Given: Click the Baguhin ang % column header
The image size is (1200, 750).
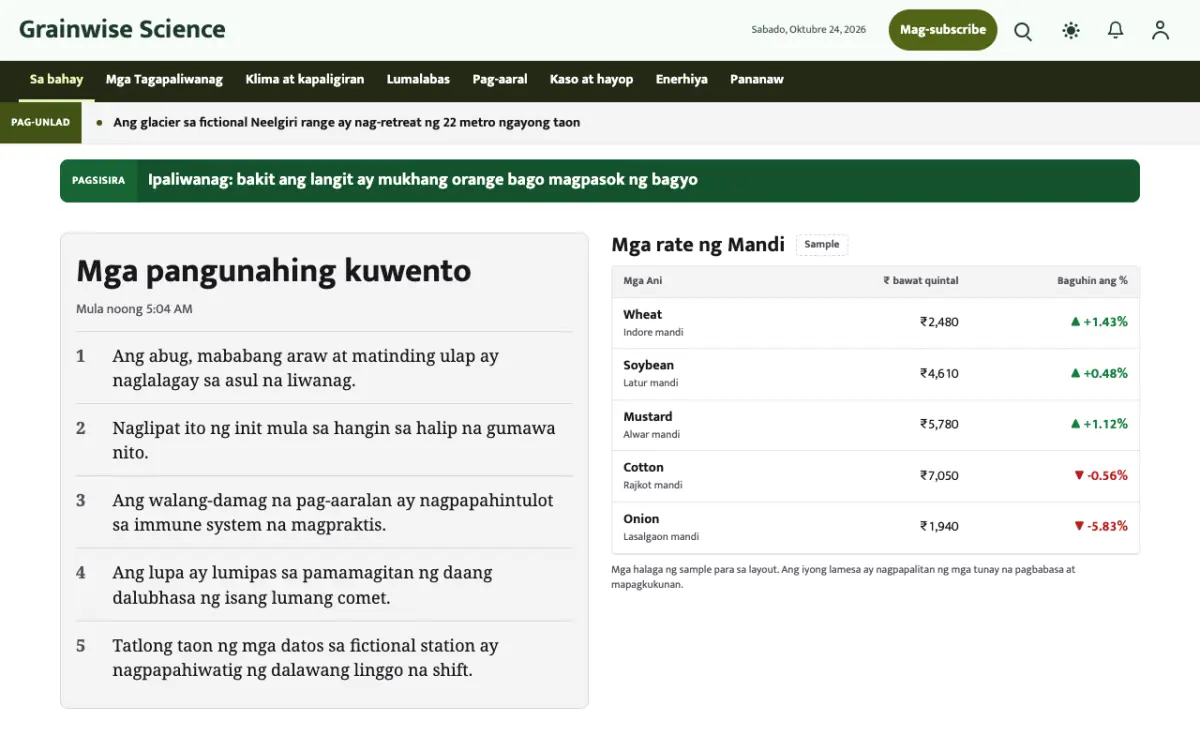Looking at the screenshot, I should pyautogui.click(x=1092, y=281).
